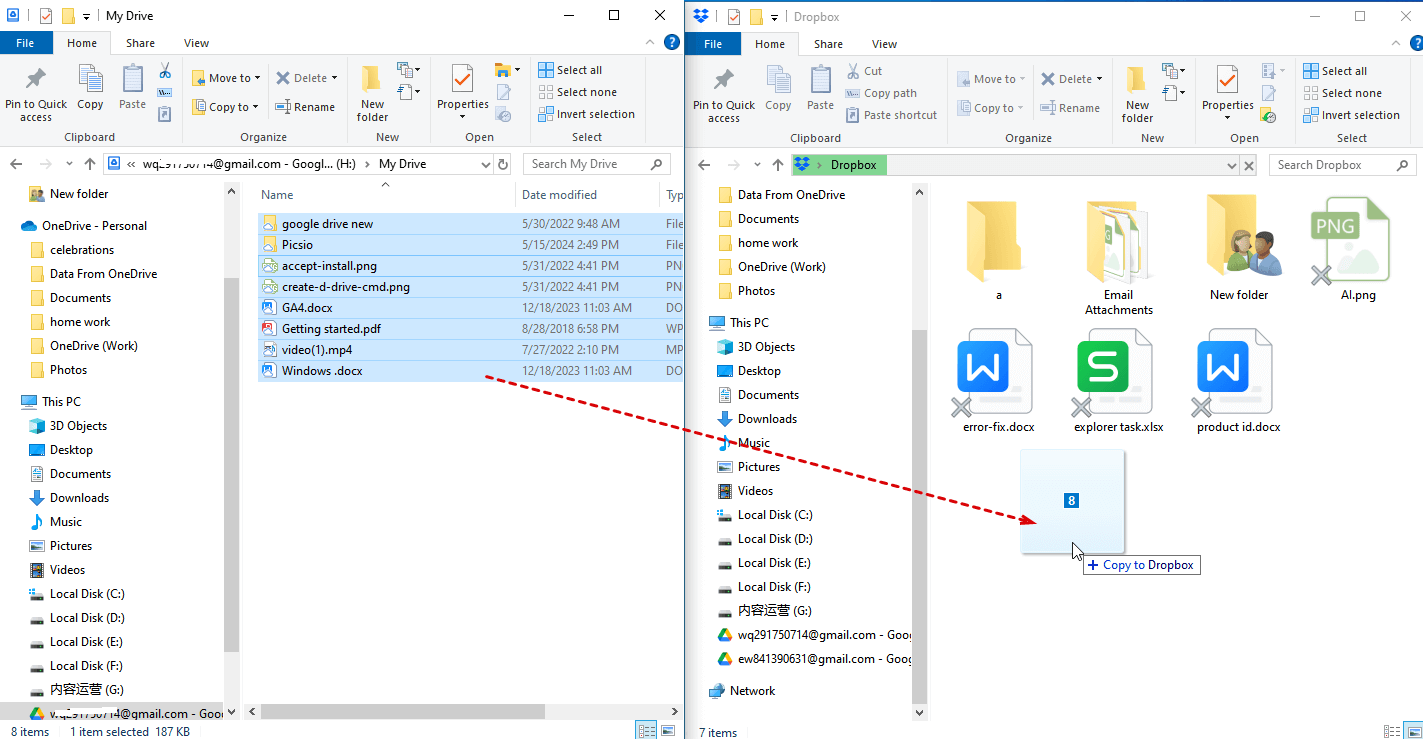Screen dimensions: 1423x739
Task: Switch to the View tab in Dropbox window
Action: (884, 44)
